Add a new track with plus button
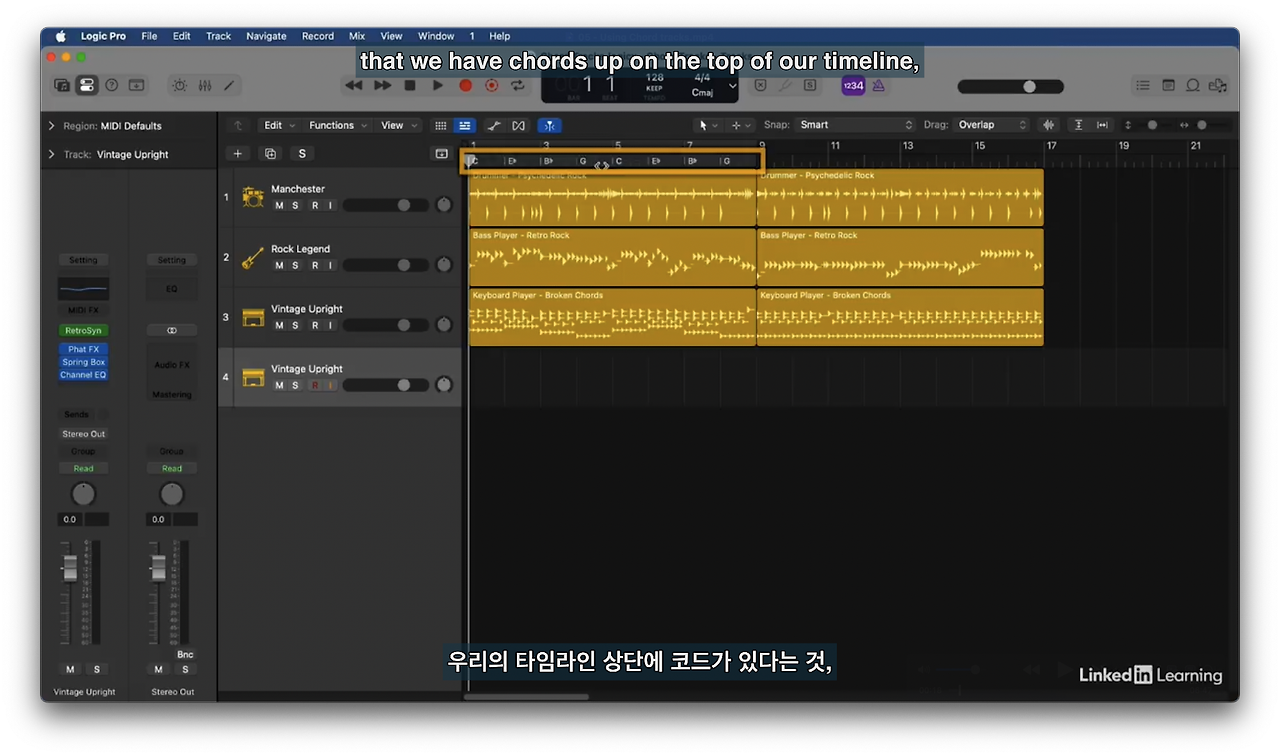Image resolution: width=1280 pixels, height=756 pixels. 238,153
